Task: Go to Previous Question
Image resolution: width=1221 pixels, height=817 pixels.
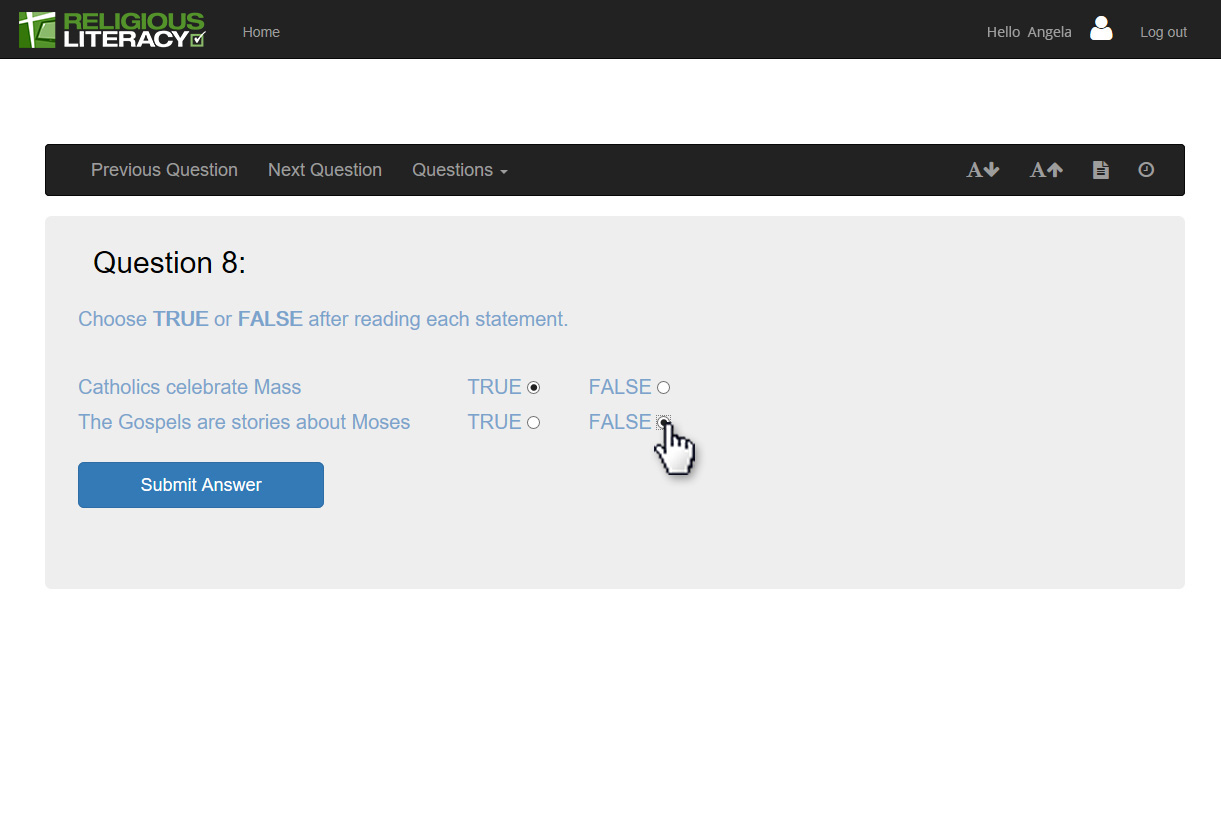Action: click(164, 170)
